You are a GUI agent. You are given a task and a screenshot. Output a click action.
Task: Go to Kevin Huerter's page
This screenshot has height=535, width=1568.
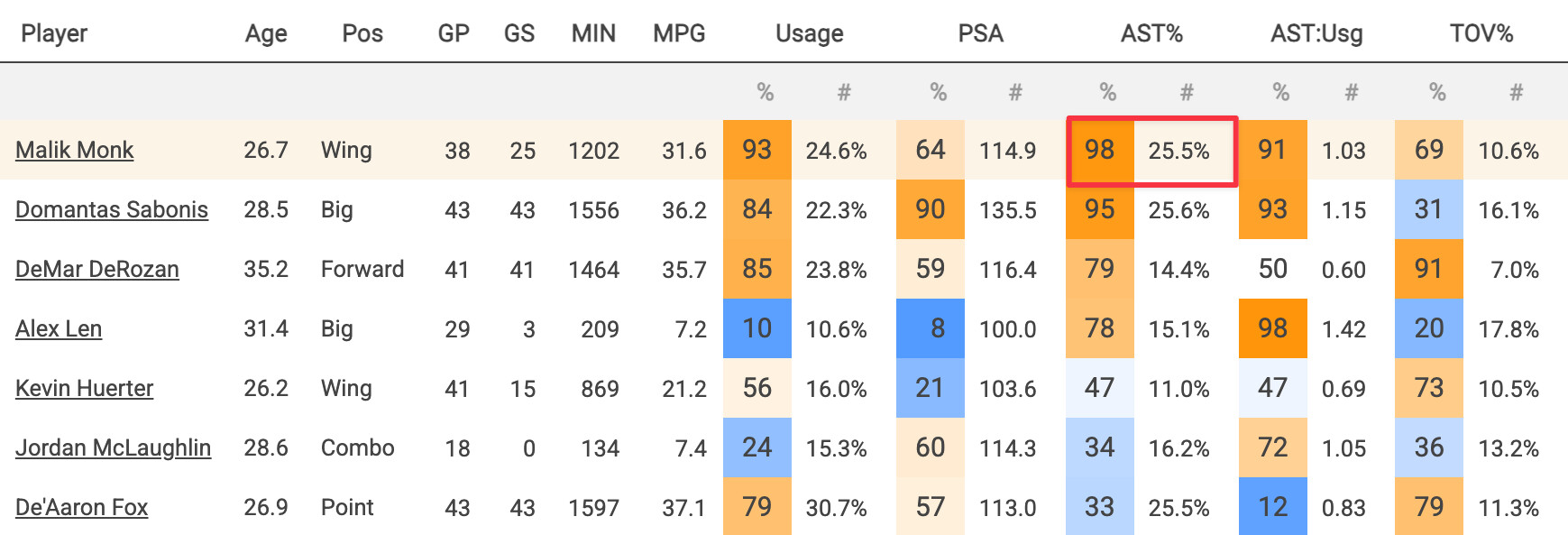click(x=85, y=389)
